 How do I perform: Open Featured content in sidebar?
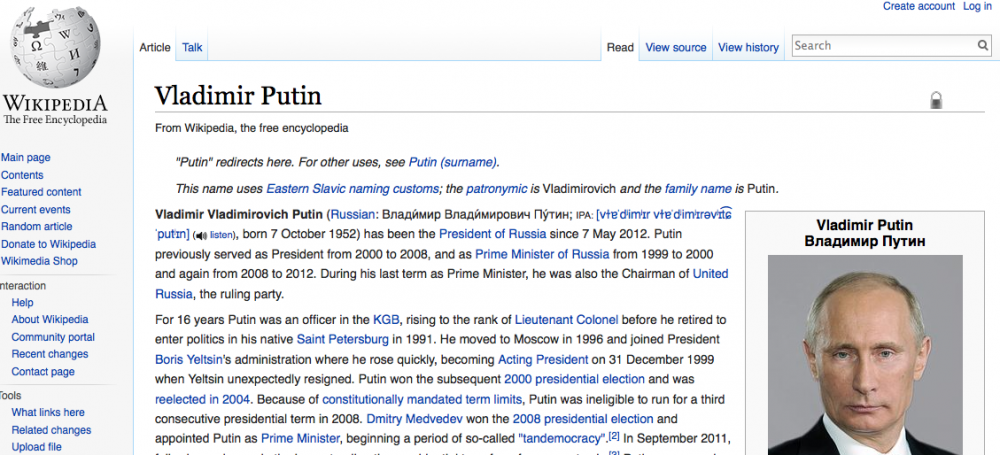click(x=41, y=192)
